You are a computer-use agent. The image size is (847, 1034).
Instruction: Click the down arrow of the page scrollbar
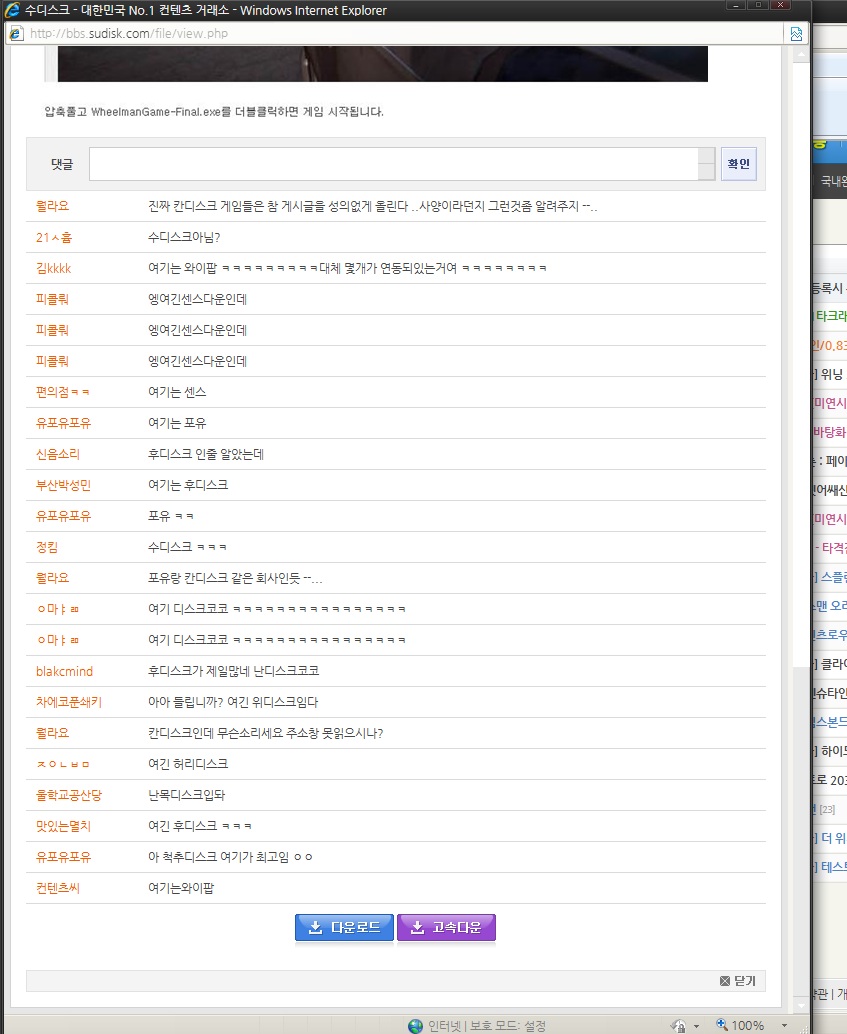(x=801, y=1005)
